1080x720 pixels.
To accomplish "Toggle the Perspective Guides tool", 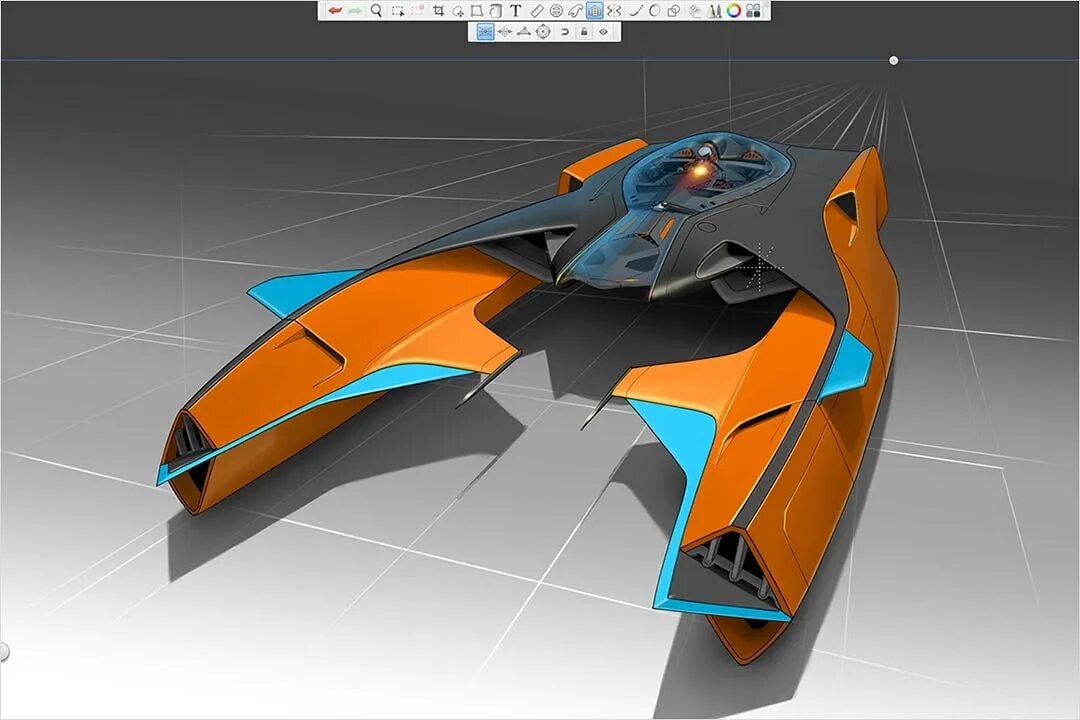I will [594, 11].
